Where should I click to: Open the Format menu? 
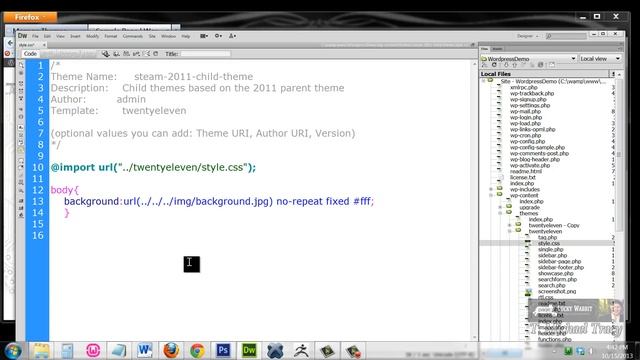pos(111,36)
